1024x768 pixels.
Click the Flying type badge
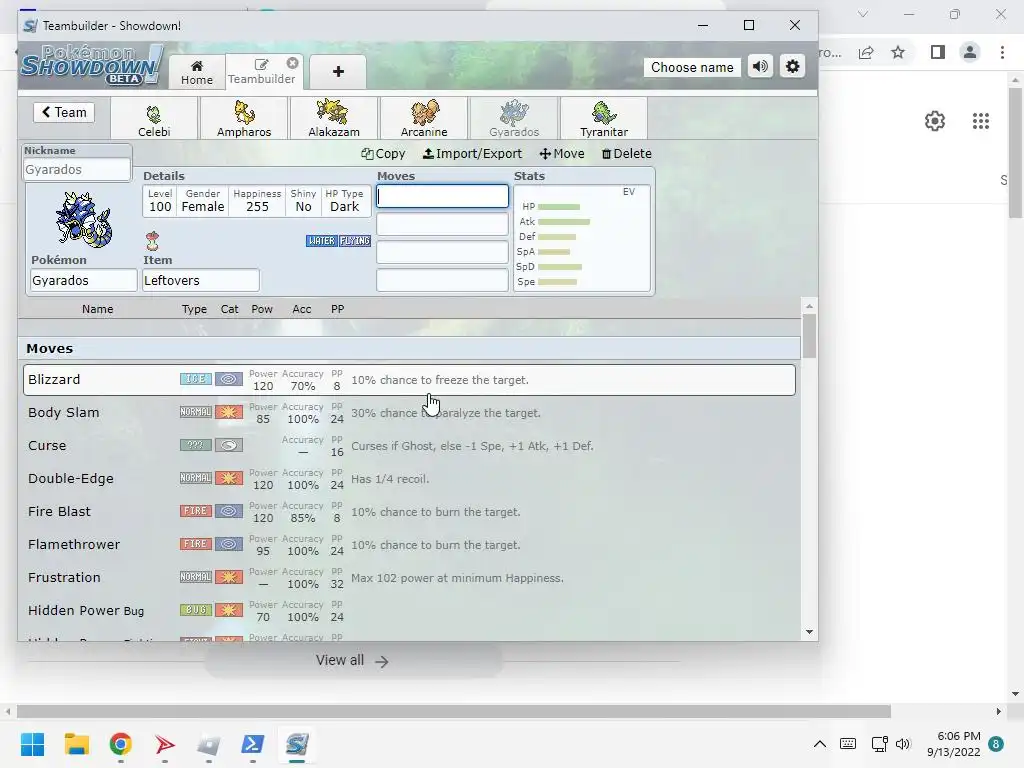point(355,241)
